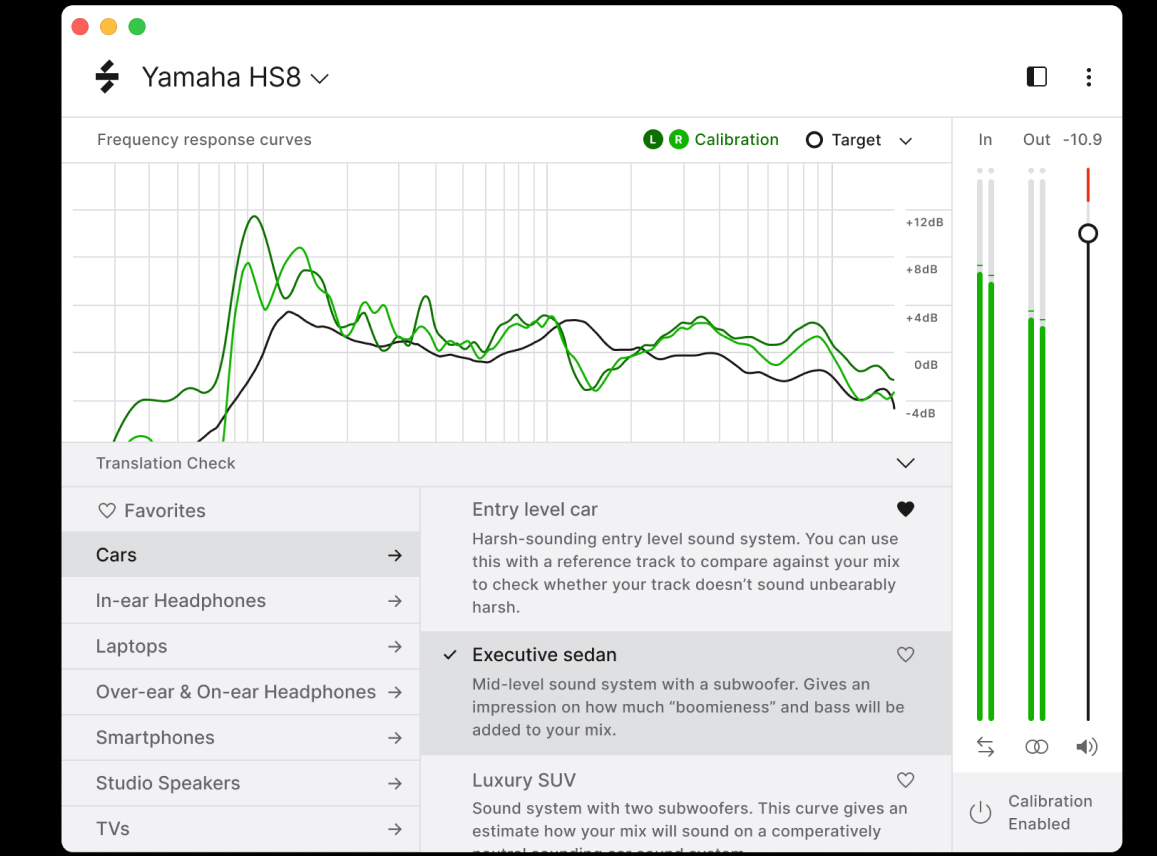This screenshot has height=856, width=1157.
Task: Click the Sonarworks logo icon
Action: [x=107, y=77]
